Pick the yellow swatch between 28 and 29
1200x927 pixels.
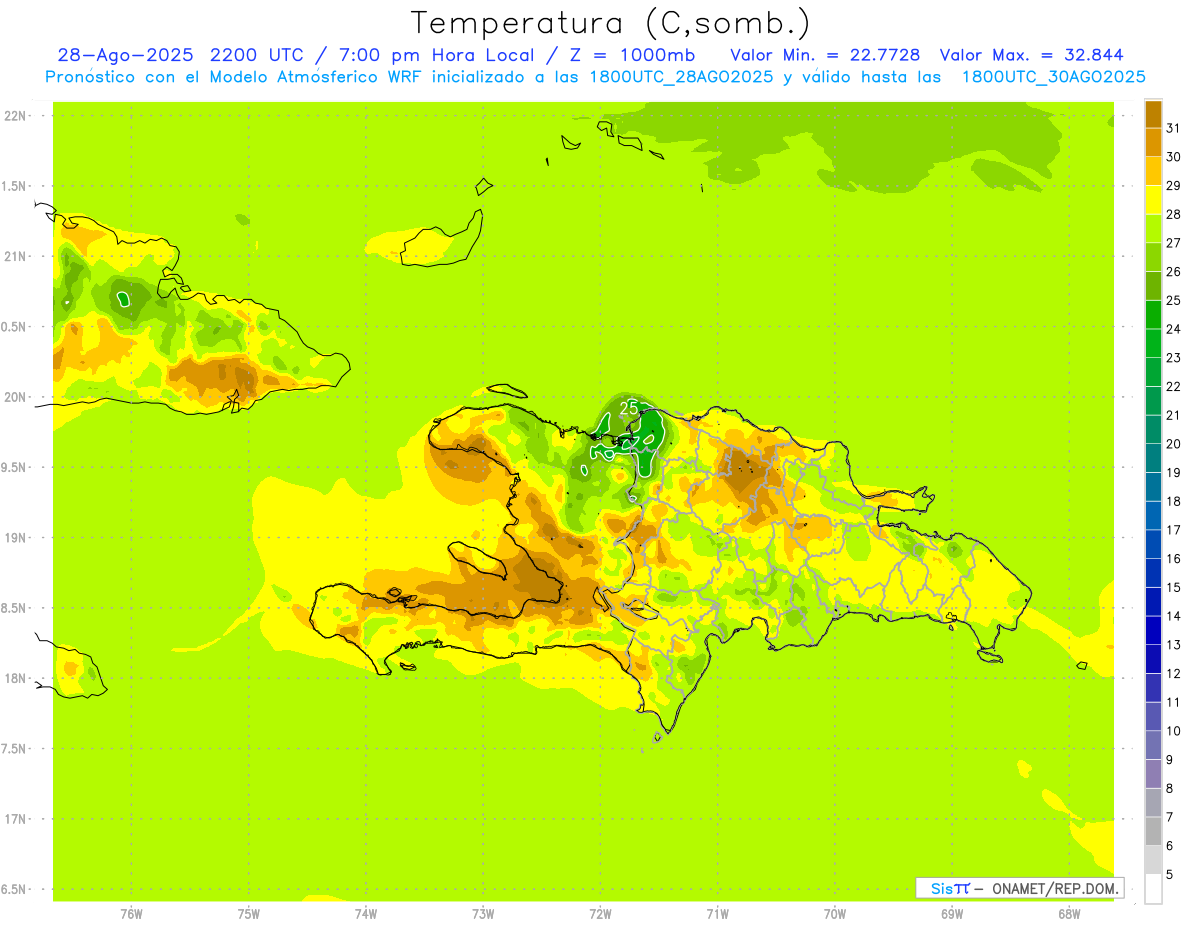1153,200
